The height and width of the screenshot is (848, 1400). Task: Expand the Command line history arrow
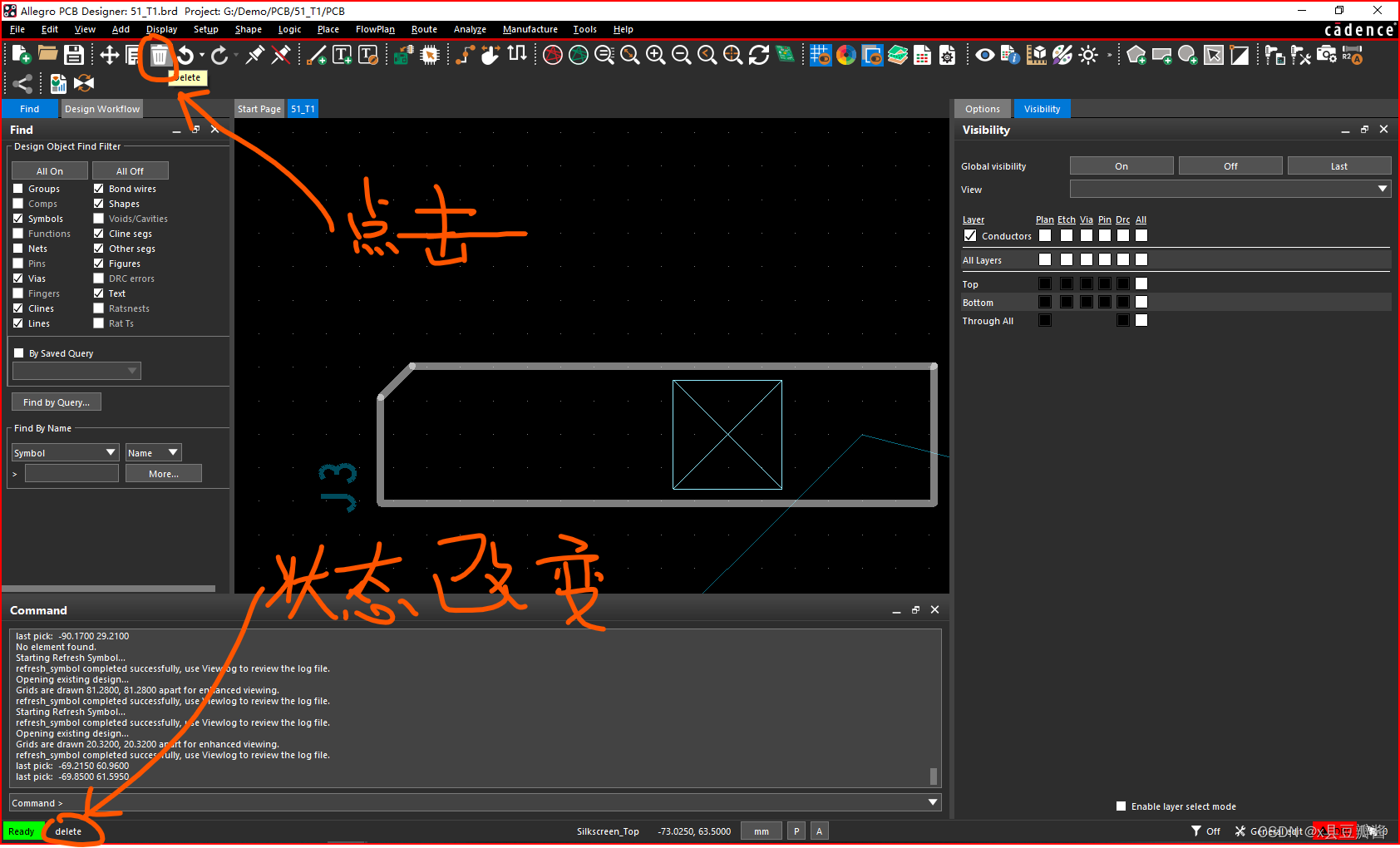933,803
